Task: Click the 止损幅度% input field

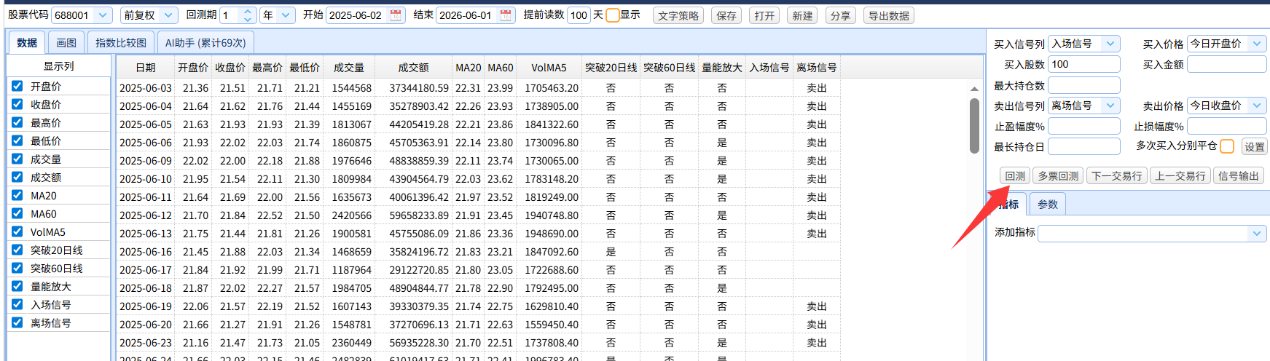Action: click(x=1227, y=126)
